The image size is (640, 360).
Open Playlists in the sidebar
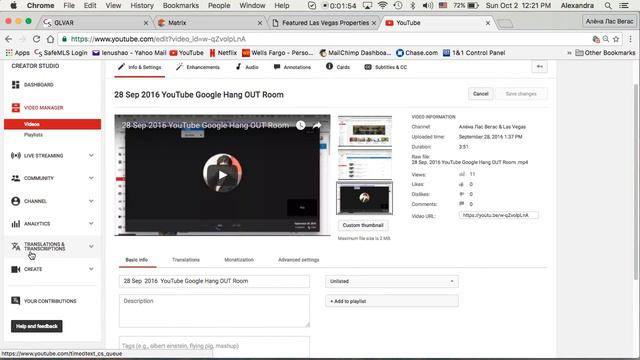(x=33, y=135)
